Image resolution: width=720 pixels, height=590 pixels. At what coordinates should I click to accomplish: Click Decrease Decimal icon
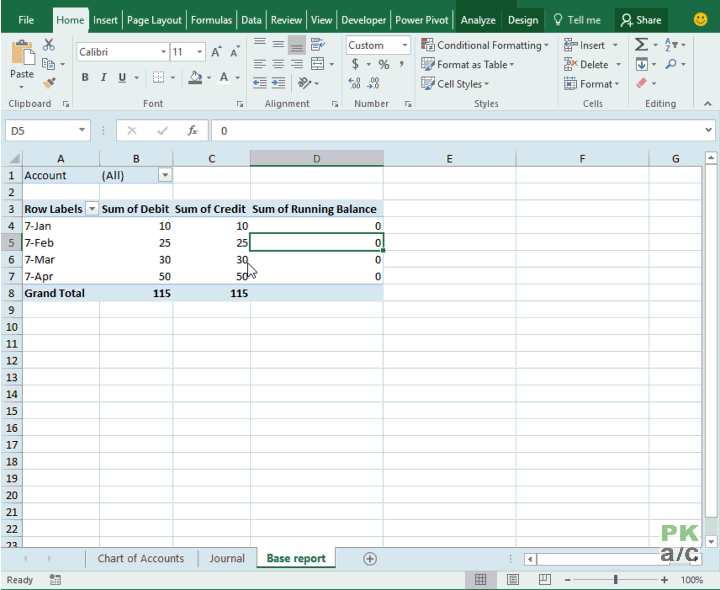pyautogui.click(x=373, y=83)
